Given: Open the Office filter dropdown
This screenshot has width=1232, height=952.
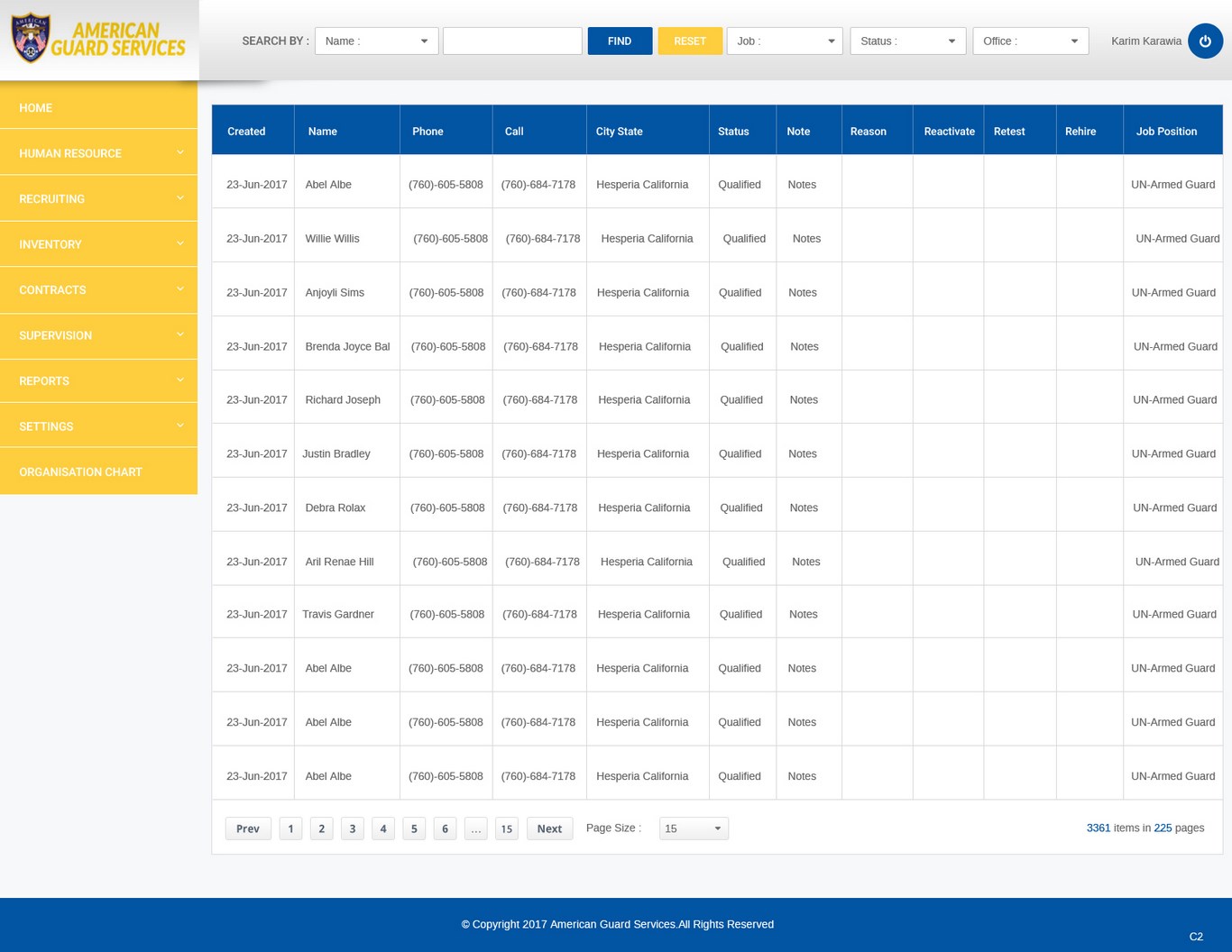Looking at the screenshot, I should 1030,41.
